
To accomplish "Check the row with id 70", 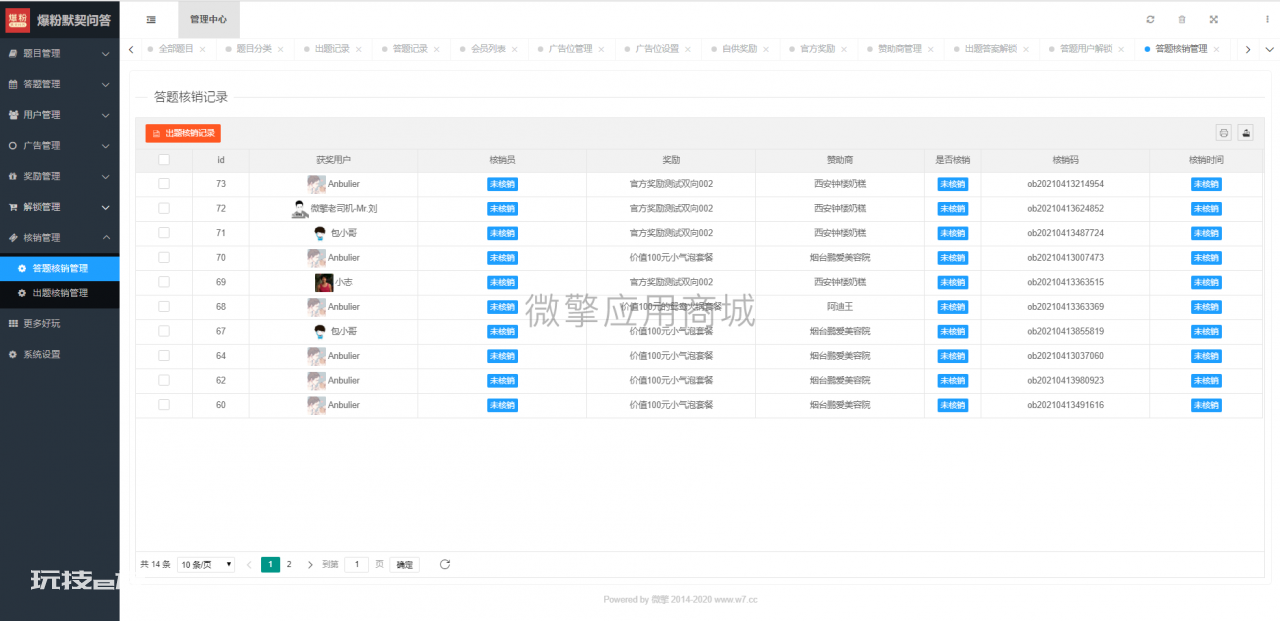I will pyautogui.click(x=164, y=257).
